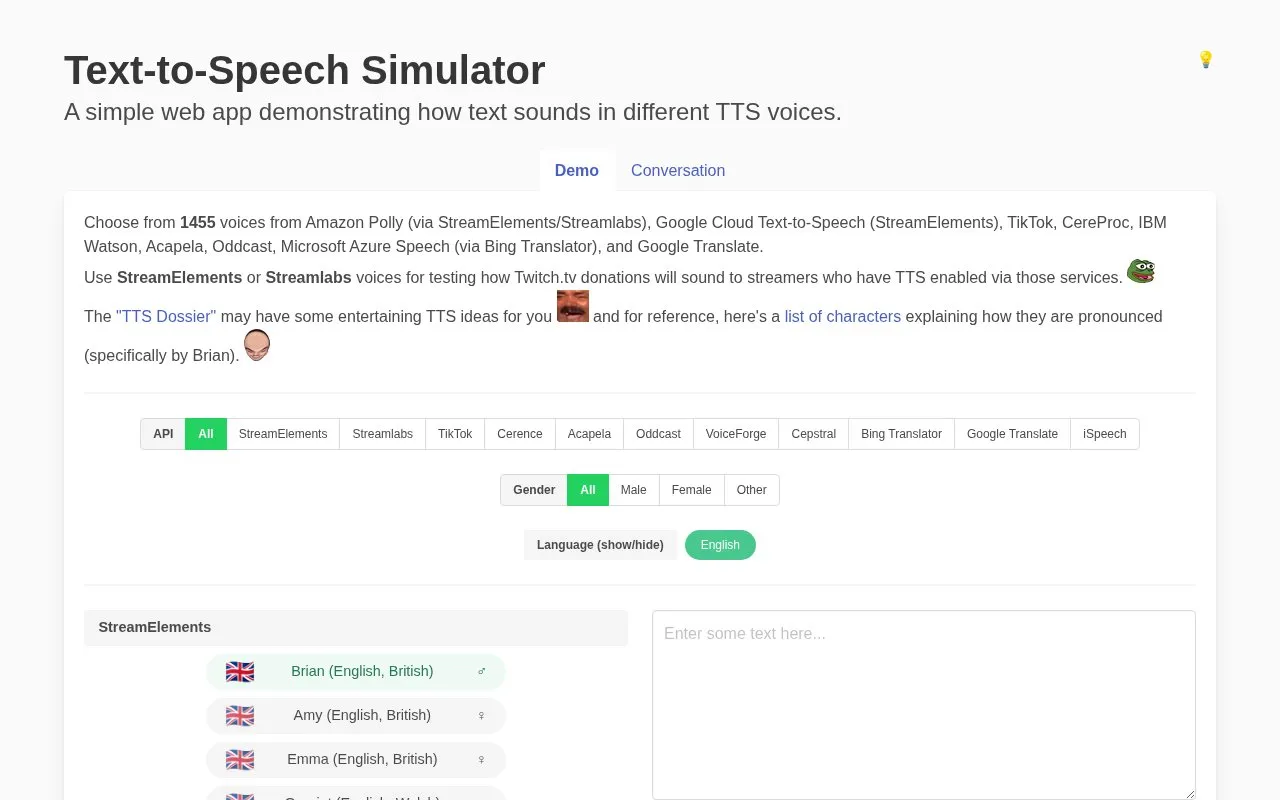The image size is (1280, 800).
Task: Select the Demo tab
Action: 577,170
